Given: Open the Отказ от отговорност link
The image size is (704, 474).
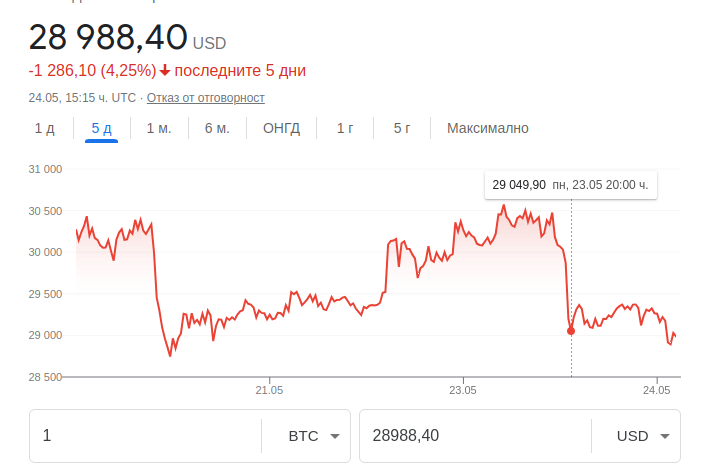Looking at the screenshot, I should [x=206, y=98].
